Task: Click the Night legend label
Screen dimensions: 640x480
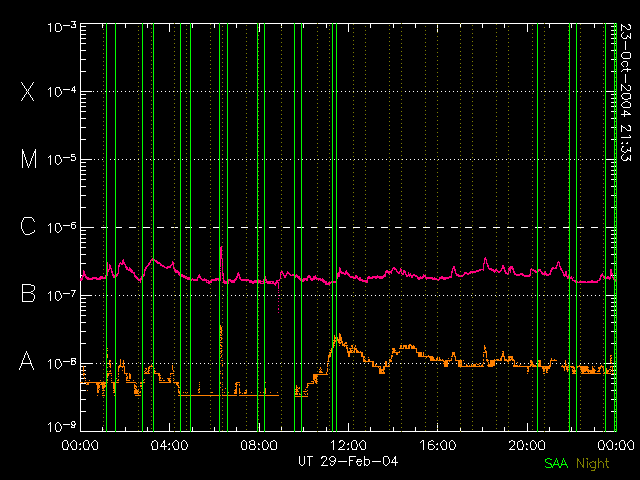Action: 593,464
